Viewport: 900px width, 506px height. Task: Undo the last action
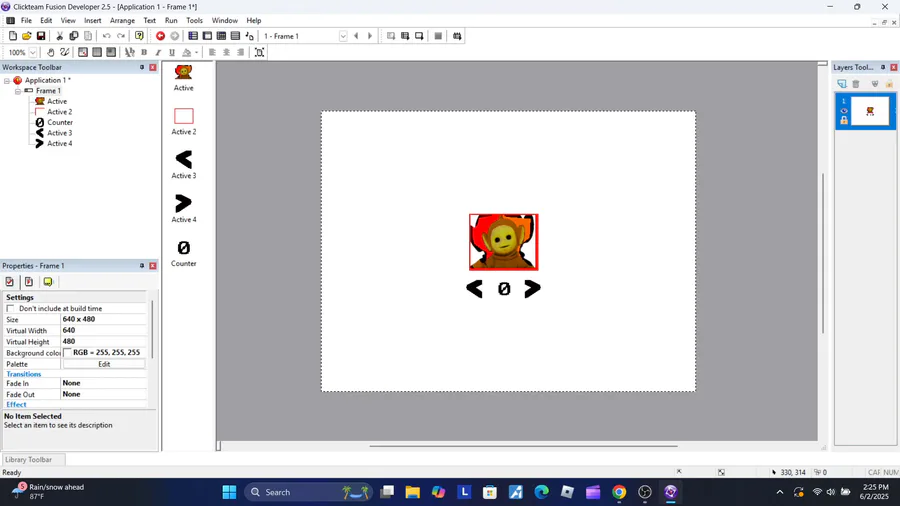106,36
